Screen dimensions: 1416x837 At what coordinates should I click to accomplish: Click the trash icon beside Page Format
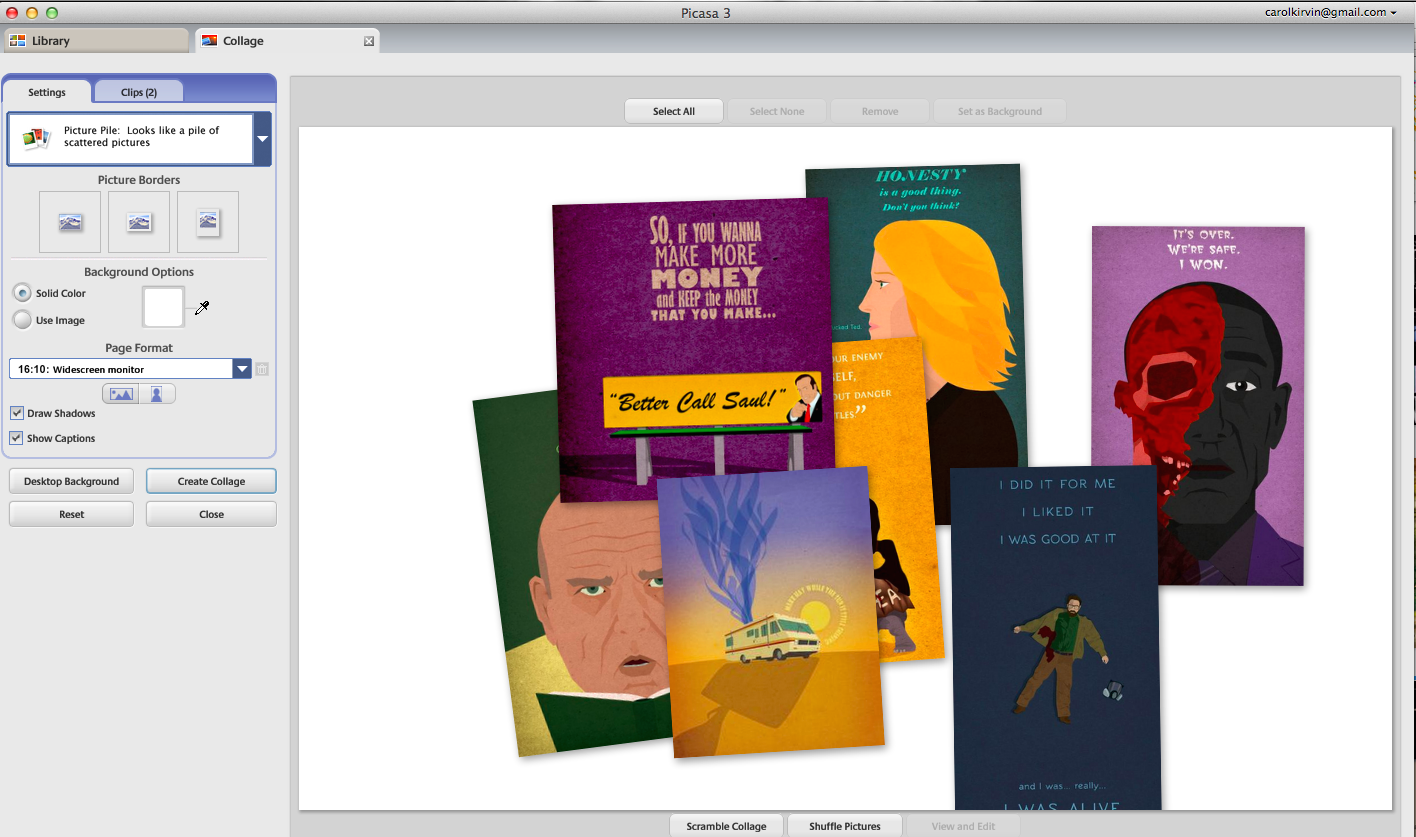click(x=262, y=369)
